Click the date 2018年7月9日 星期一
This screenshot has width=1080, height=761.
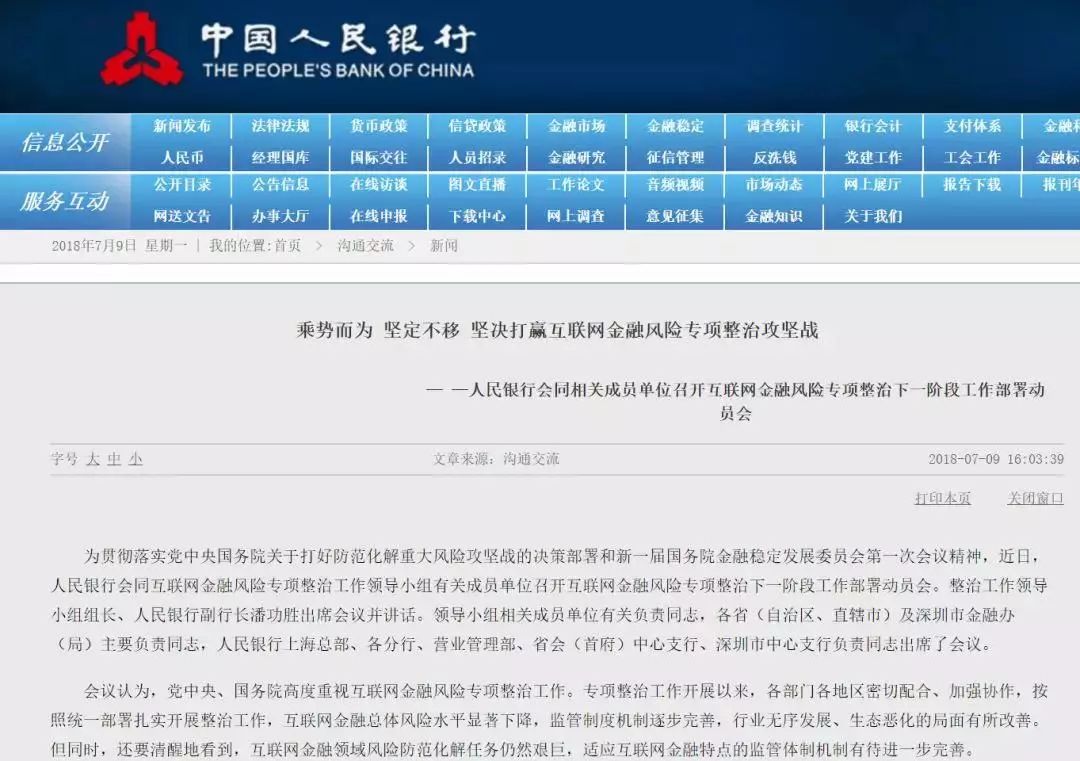click(x=118, y=246)
